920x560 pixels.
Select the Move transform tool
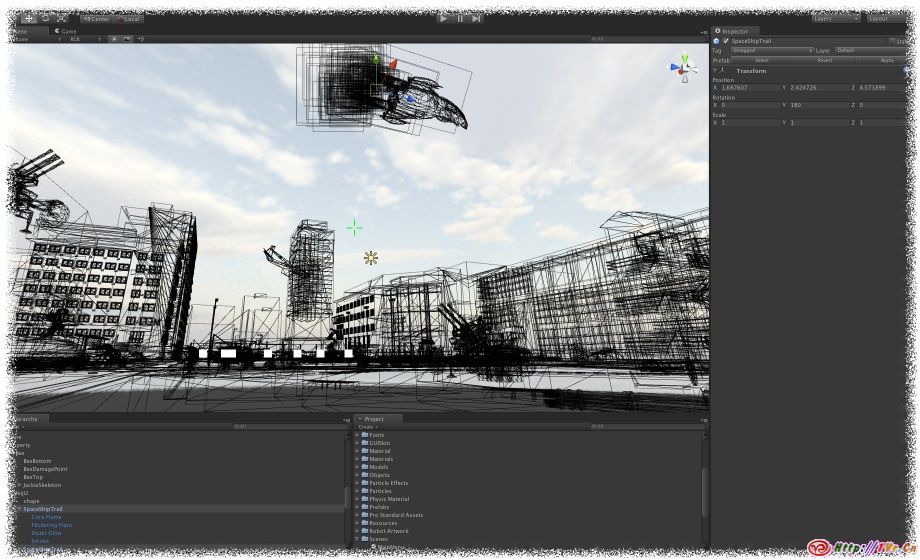click(x=28, y=18)
